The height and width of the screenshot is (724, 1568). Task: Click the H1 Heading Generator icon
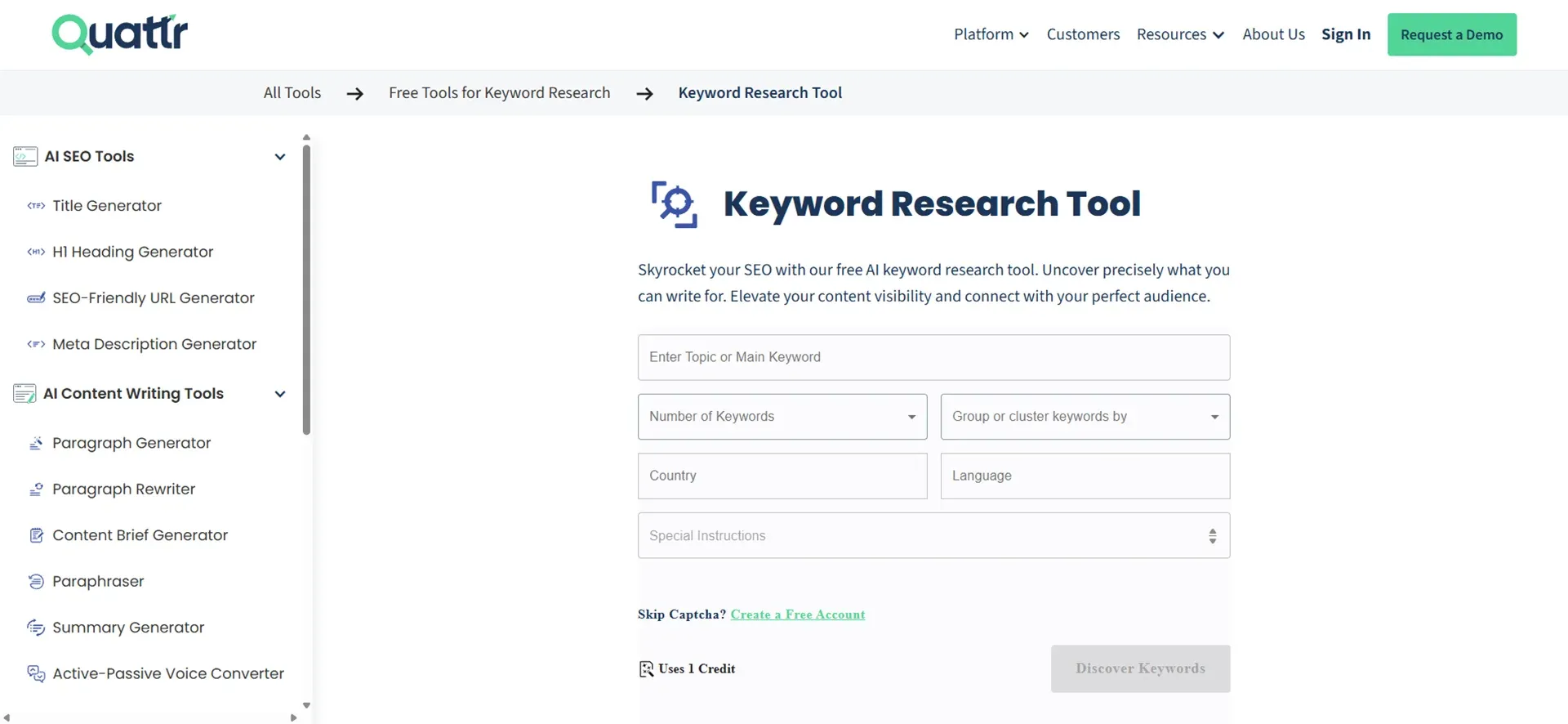pos(36,253)
